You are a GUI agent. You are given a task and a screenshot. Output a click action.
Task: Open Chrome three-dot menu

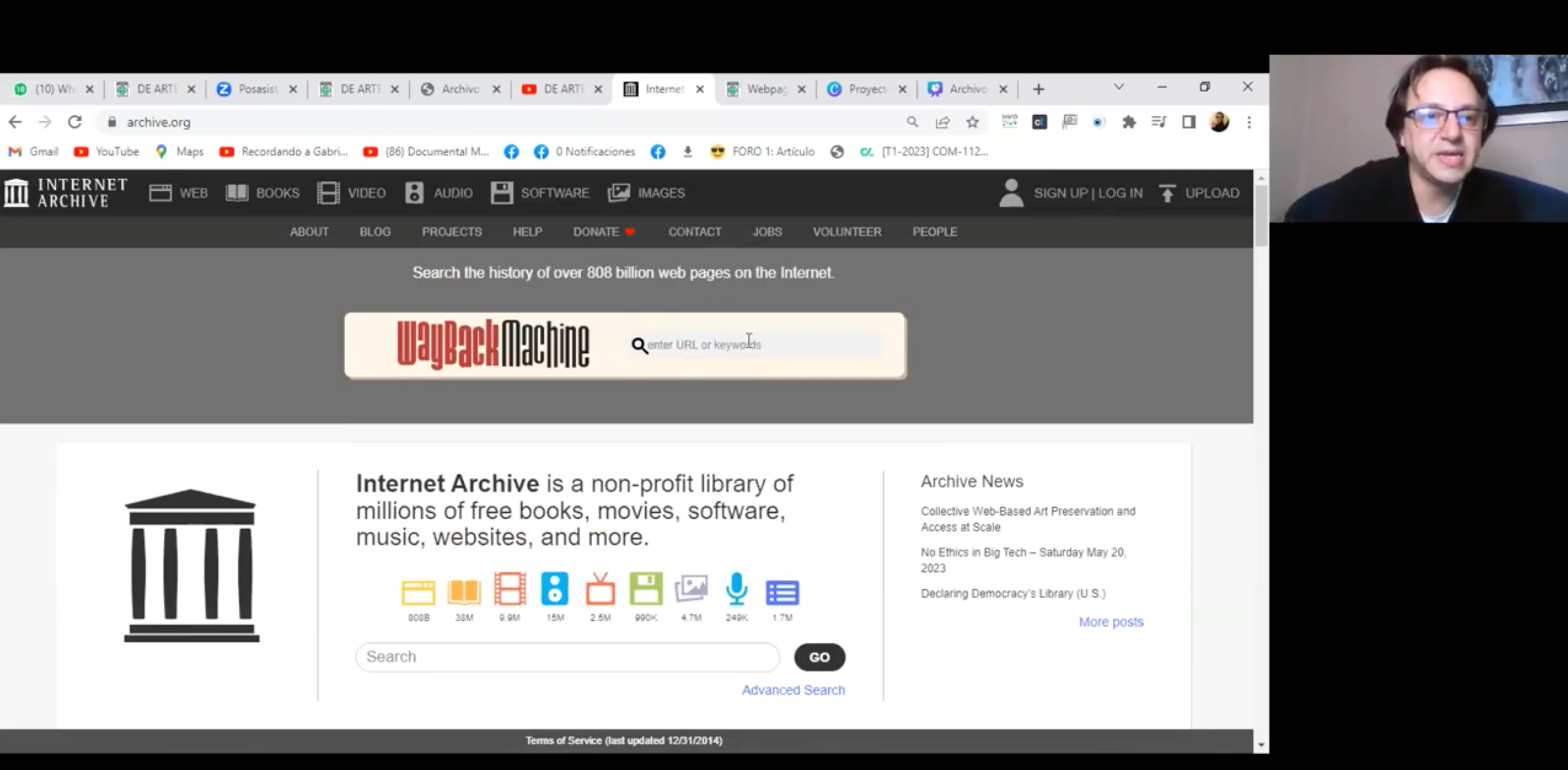point(1249,122)
